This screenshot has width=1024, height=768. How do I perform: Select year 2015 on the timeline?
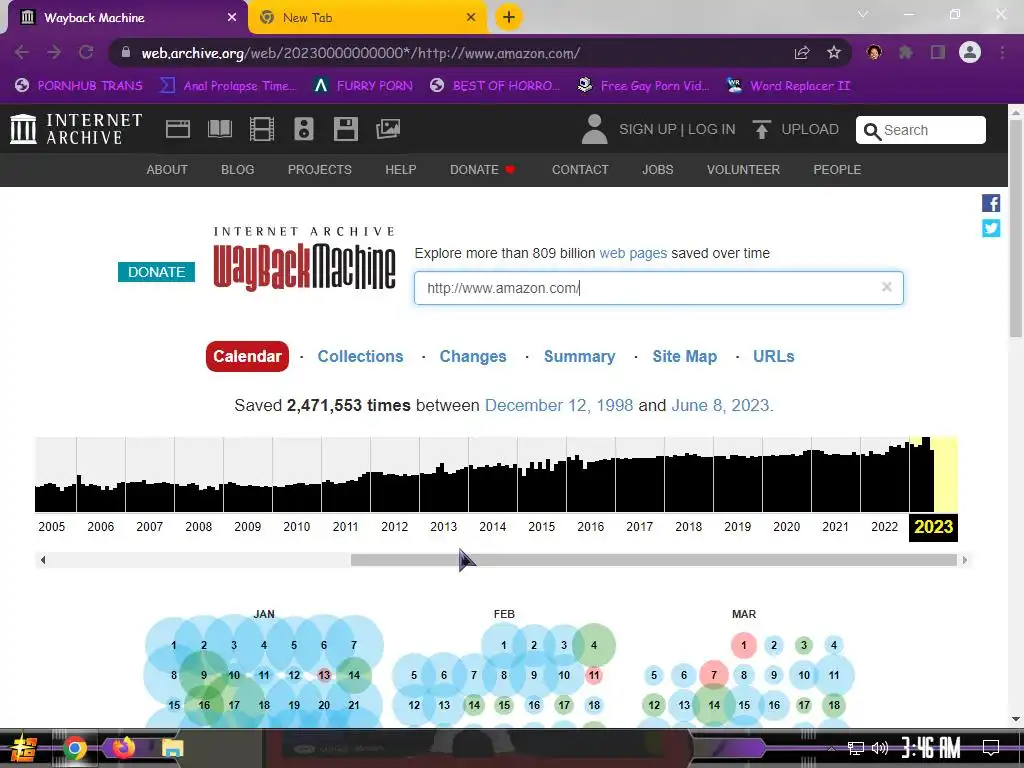point(541,526)
